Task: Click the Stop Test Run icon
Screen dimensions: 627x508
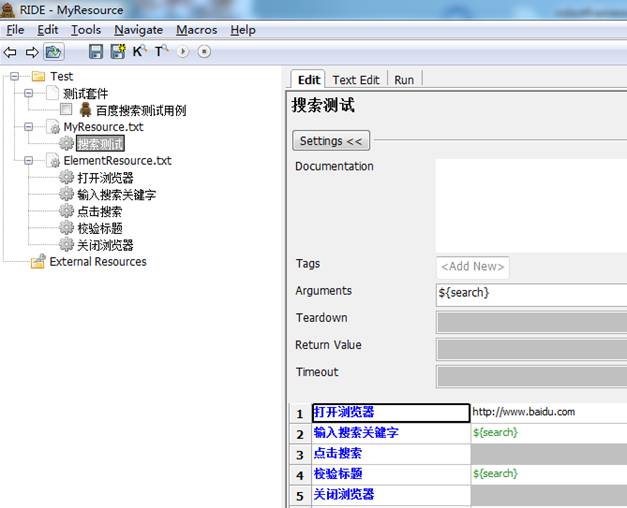Action: [204, 52]
